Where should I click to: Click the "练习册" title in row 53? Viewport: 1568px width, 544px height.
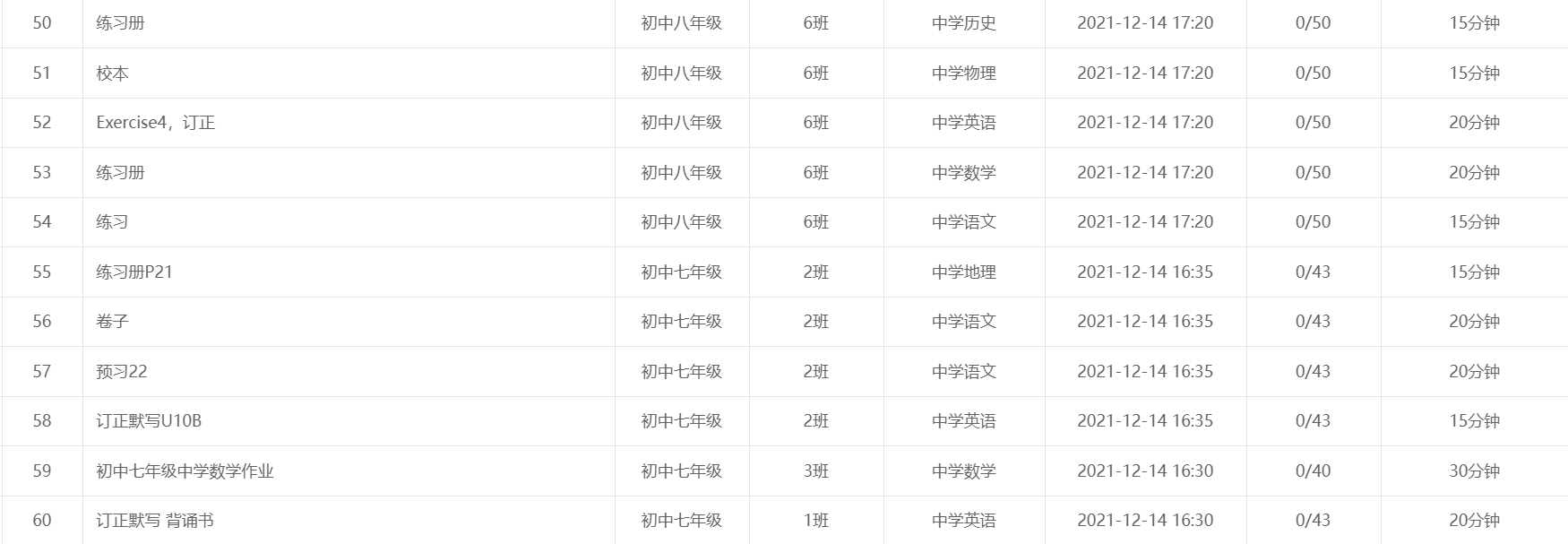120,172
